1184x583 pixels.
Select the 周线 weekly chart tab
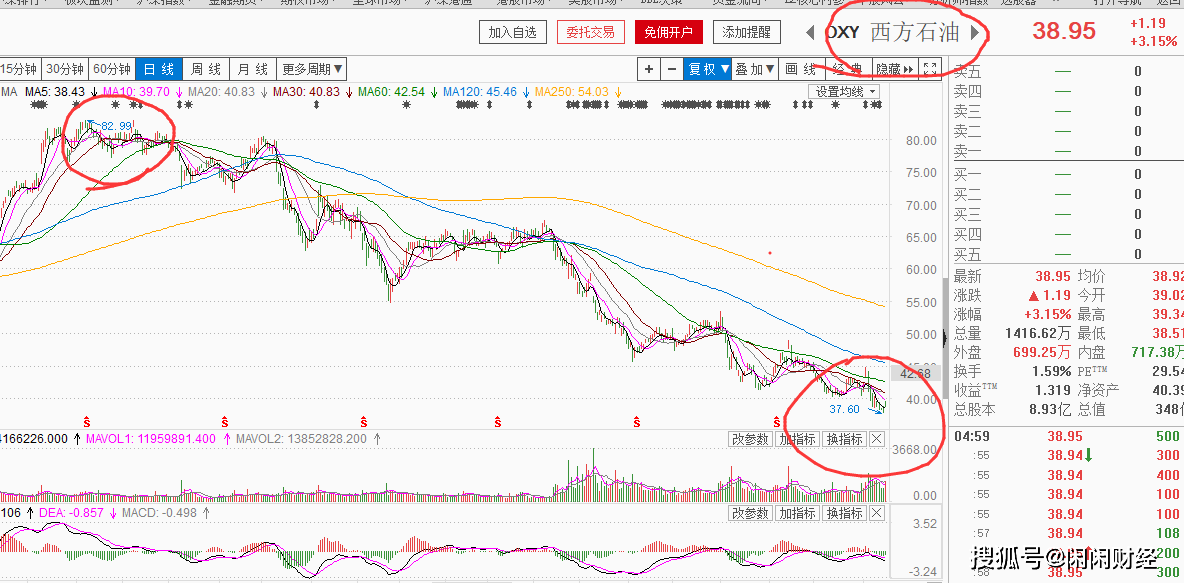click(x=205, y=69)
